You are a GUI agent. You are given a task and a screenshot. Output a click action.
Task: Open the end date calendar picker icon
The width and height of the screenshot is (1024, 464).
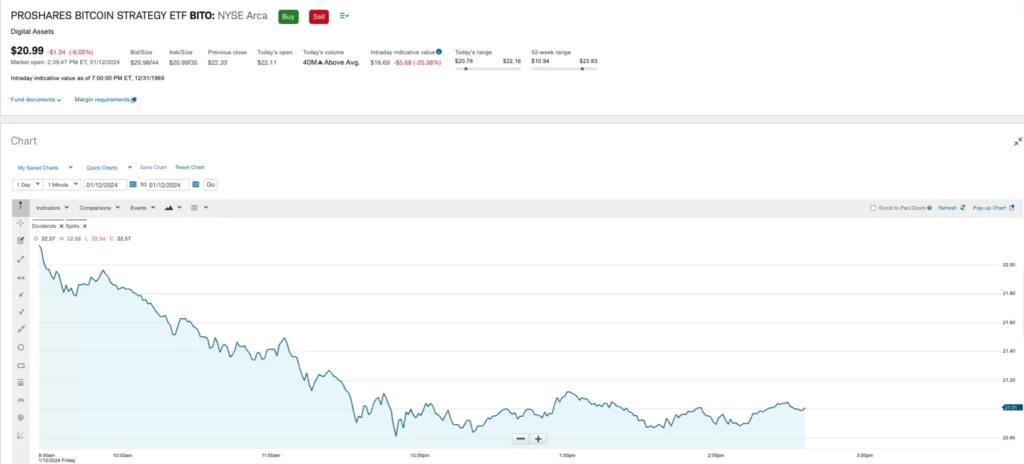pyautogui.click(x=196, y=185)
